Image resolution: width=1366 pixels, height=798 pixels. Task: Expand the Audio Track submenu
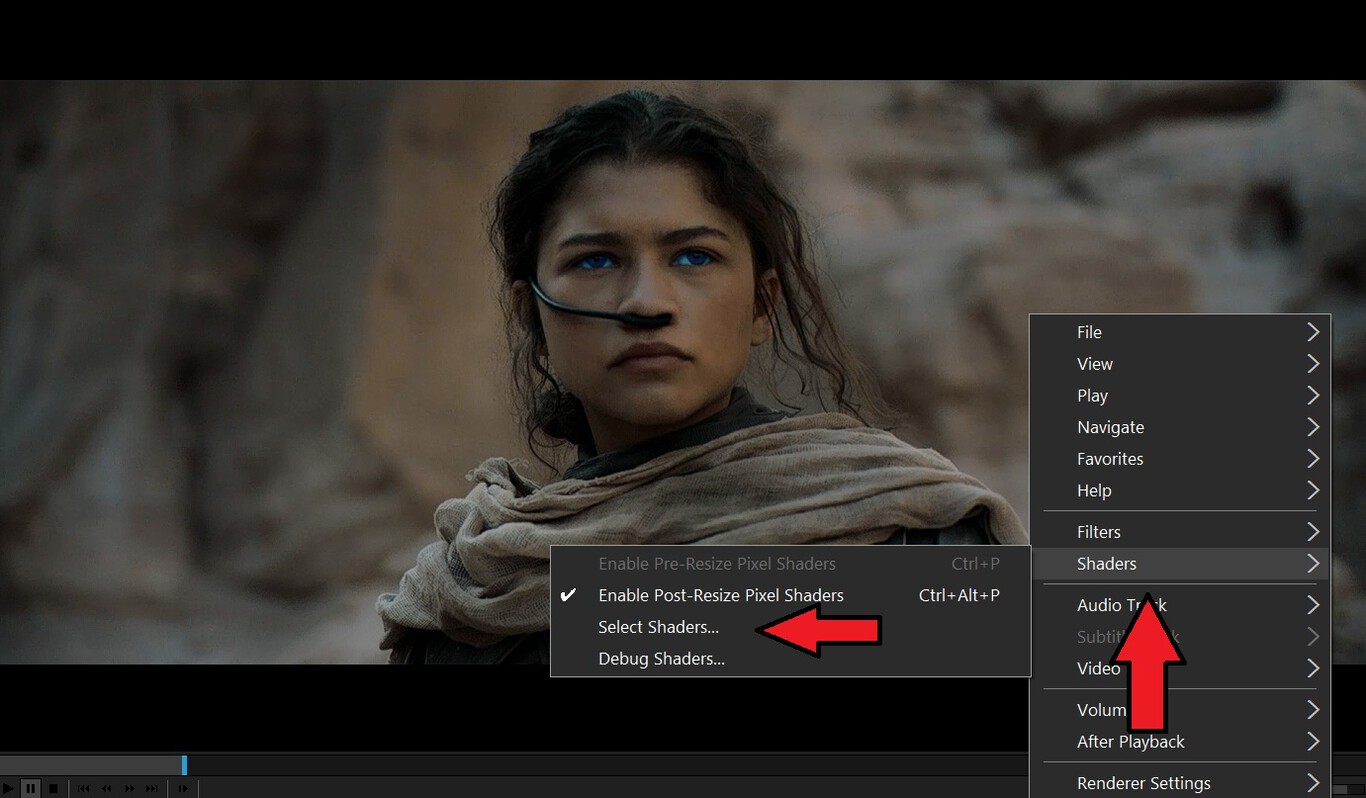(1100, 605)
